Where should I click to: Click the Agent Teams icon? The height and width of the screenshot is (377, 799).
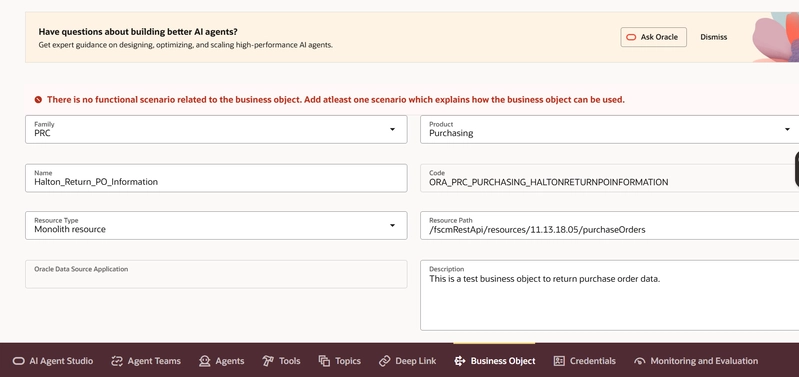(x=117, y=361)
